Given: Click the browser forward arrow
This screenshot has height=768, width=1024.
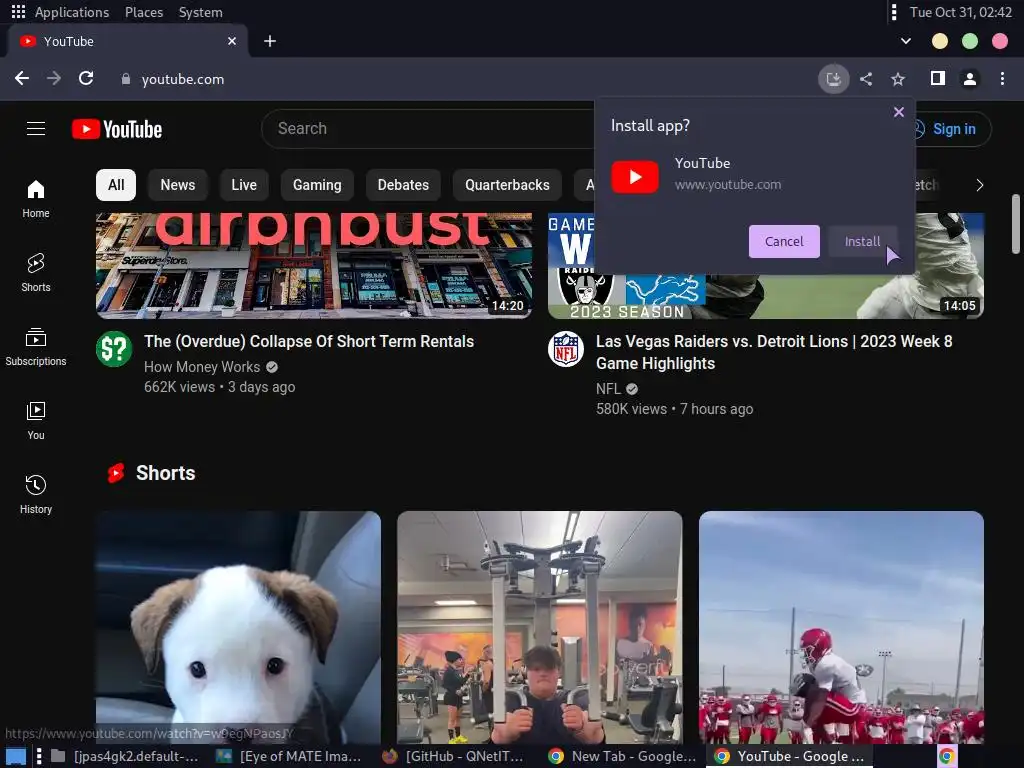Looking at the screenshot, I should tap(54, 79).
